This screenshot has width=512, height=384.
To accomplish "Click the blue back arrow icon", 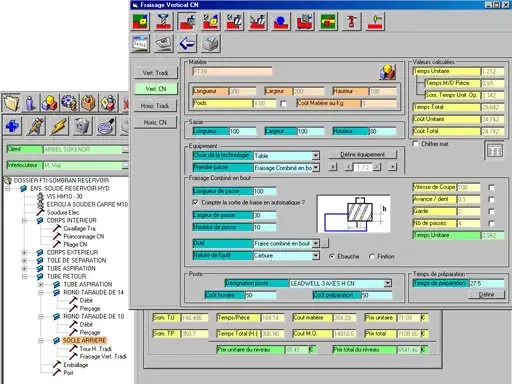I will pos(187,44).
